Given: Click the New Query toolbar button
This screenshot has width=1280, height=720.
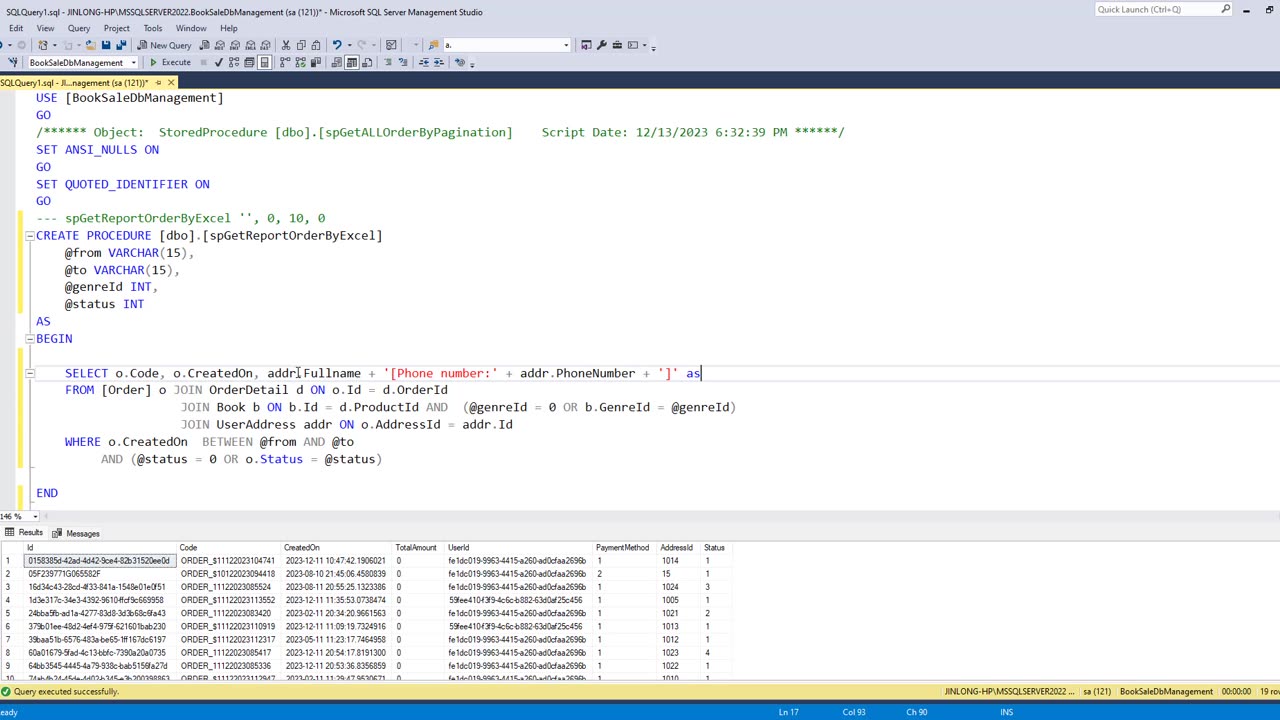Looking at the screenshot, I should 164,45.
